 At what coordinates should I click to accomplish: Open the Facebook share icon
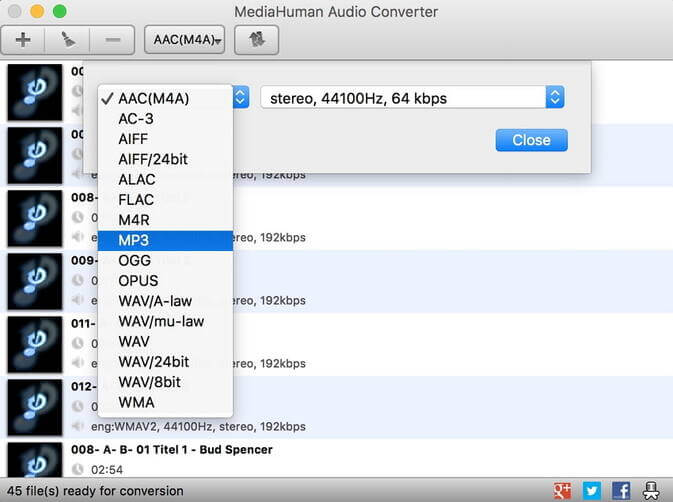tap(621, 490)
